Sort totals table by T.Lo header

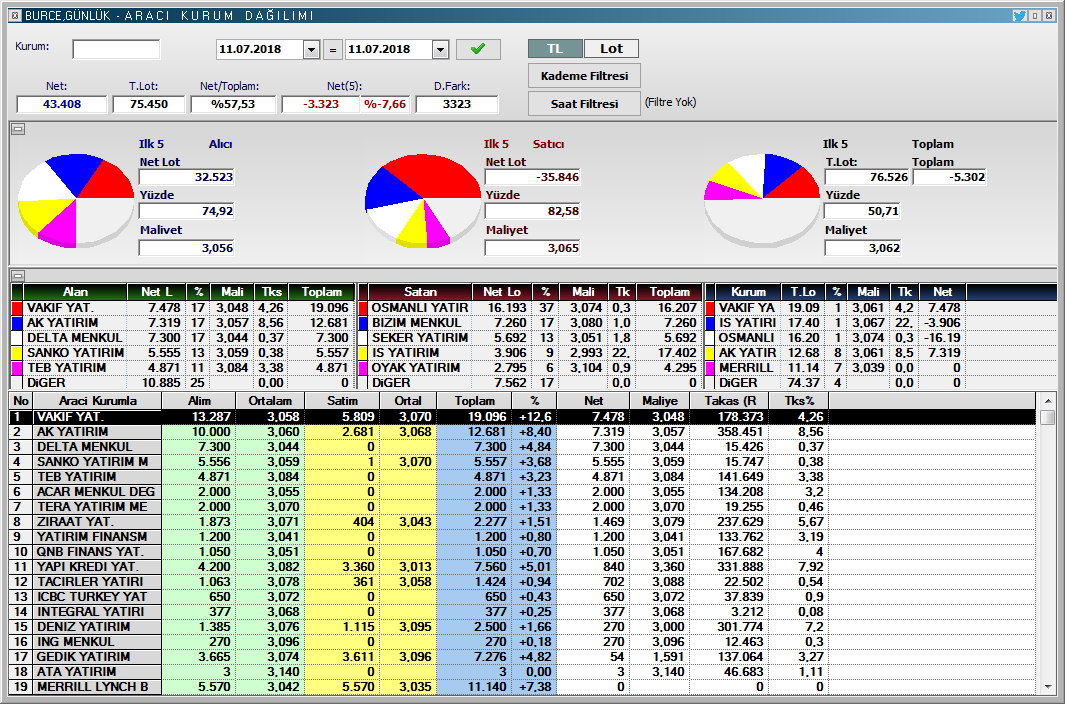803,292
